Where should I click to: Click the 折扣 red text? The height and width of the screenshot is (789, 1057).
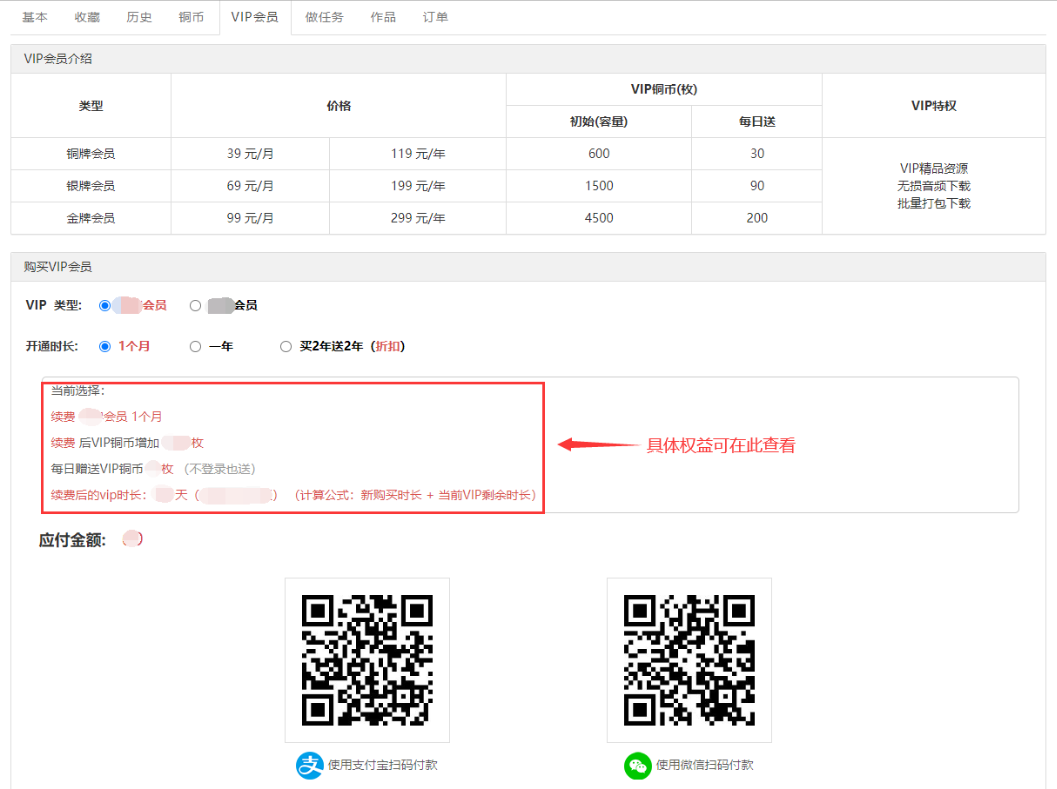[389, 347]
